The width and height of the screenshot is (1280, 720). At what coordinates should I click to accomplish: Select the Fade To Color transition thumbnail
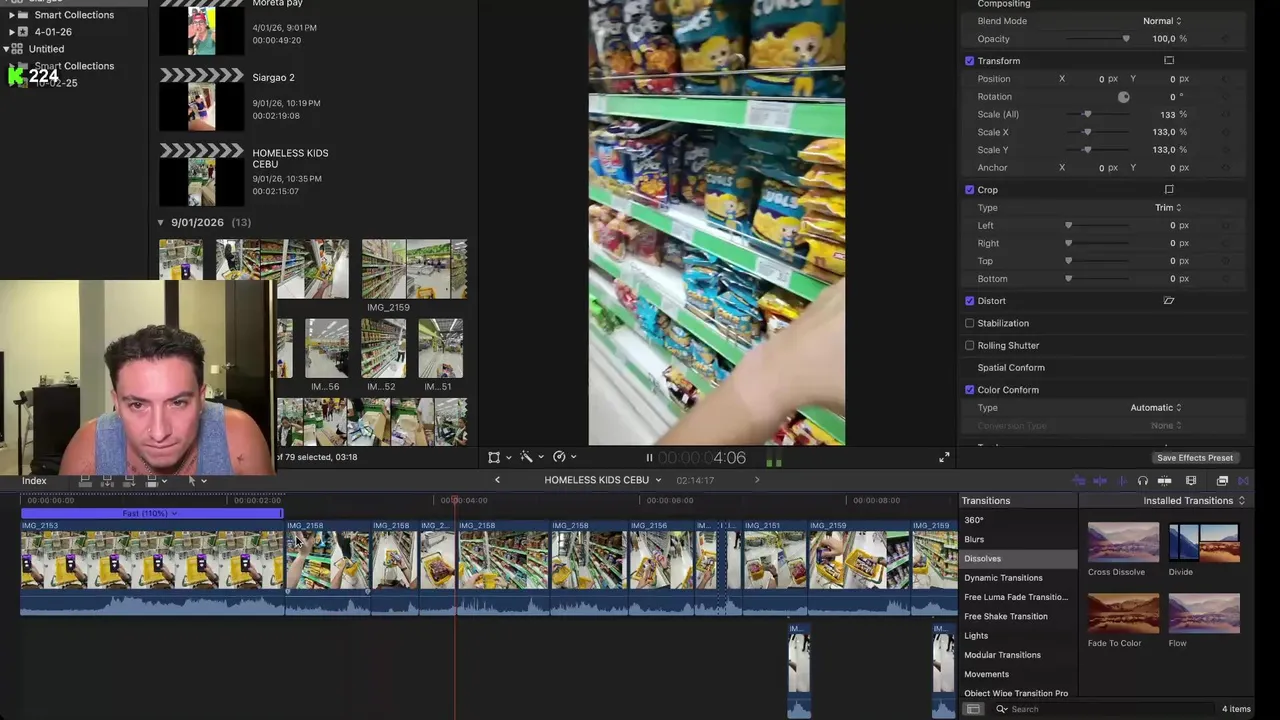1123,613
